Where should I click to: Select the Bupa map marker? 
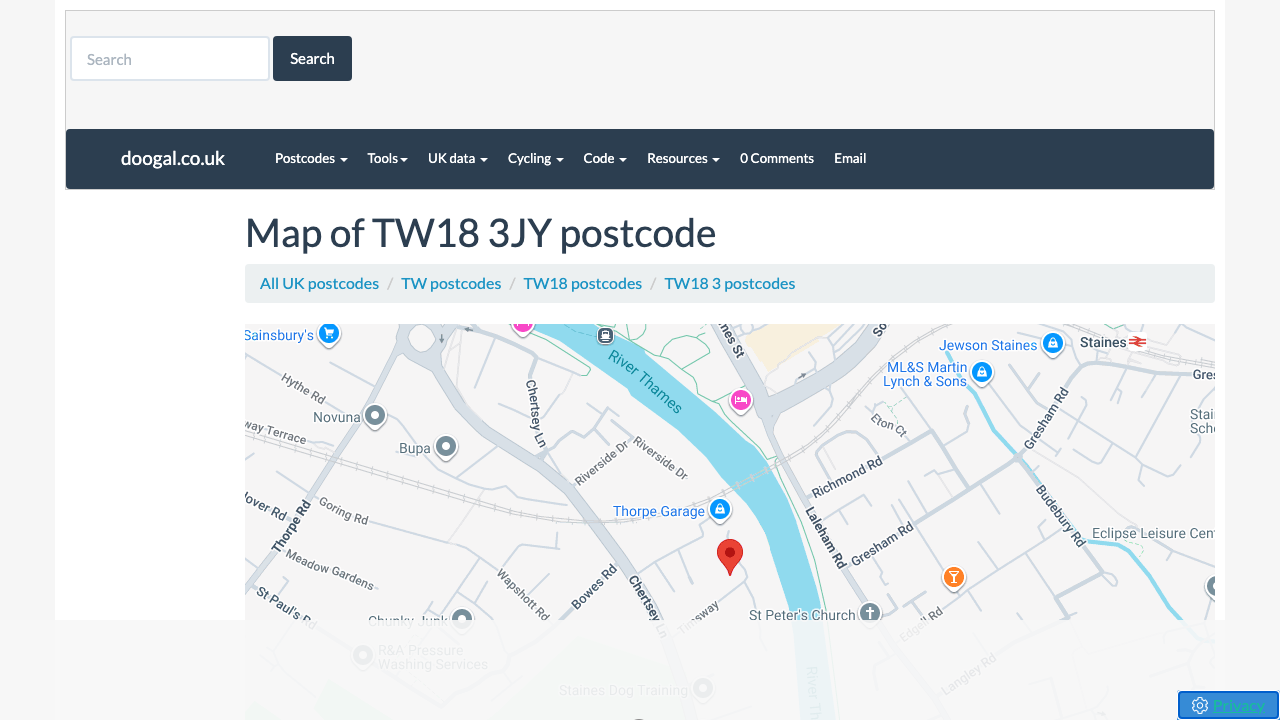coord(444,447)
